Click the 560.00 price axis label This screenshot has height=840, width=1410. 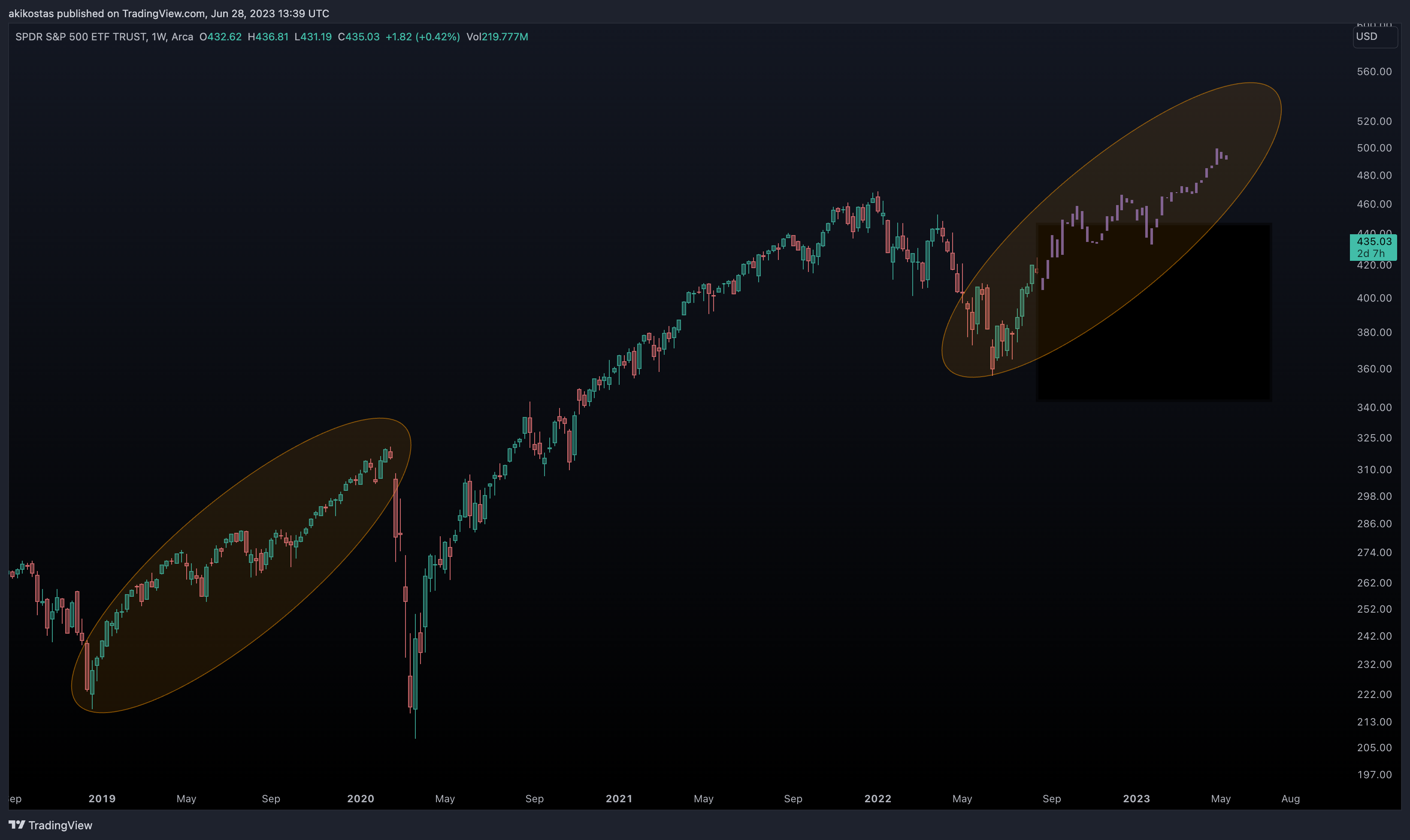coord(1374,71)
